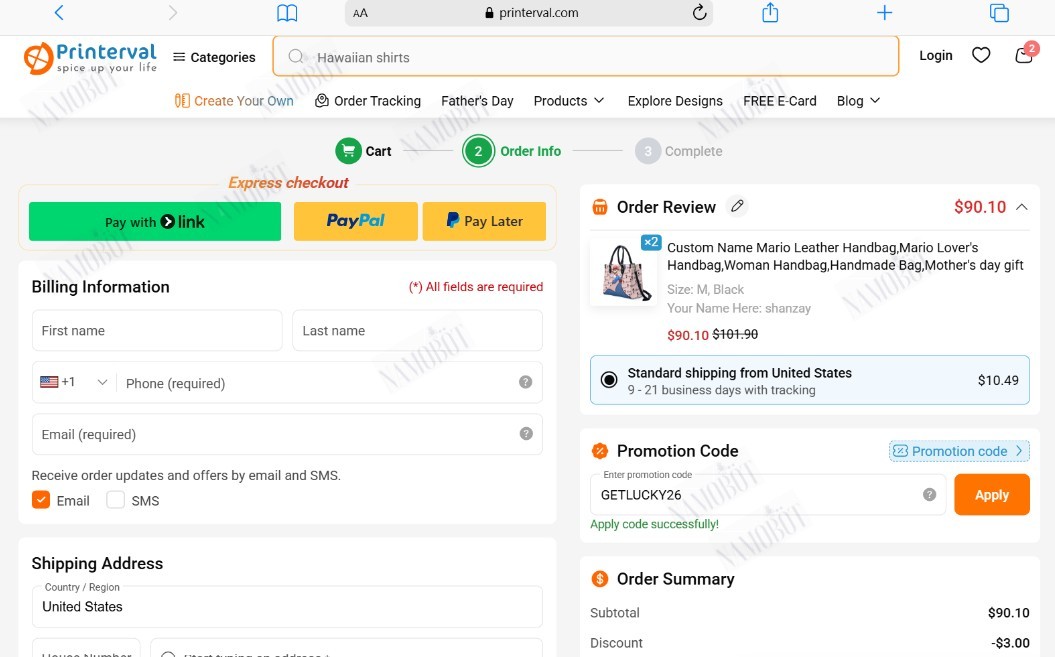Show help for promotion code field

(929, 495)
